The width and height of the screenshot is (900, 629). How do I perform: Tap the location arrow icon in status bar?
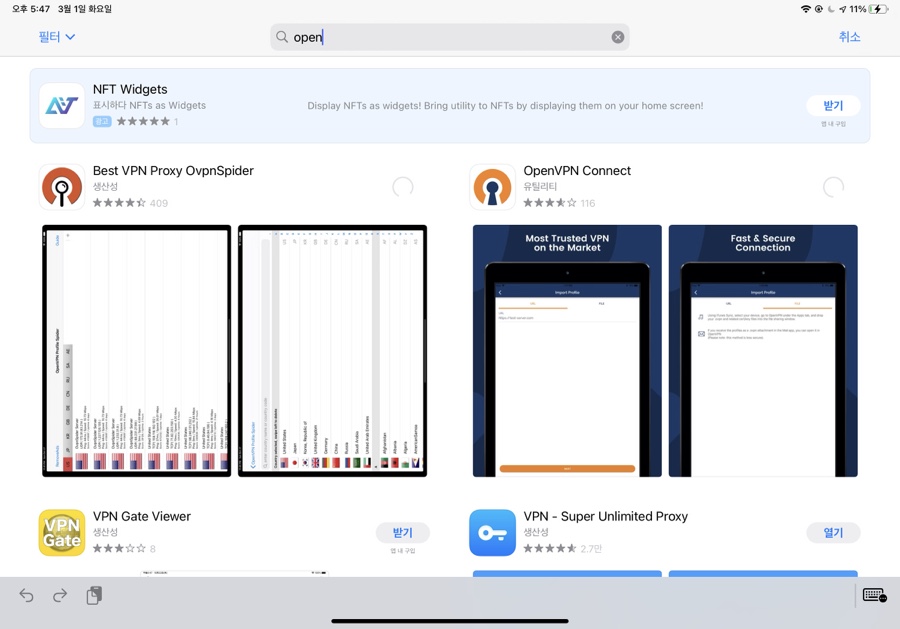[842, 9]
